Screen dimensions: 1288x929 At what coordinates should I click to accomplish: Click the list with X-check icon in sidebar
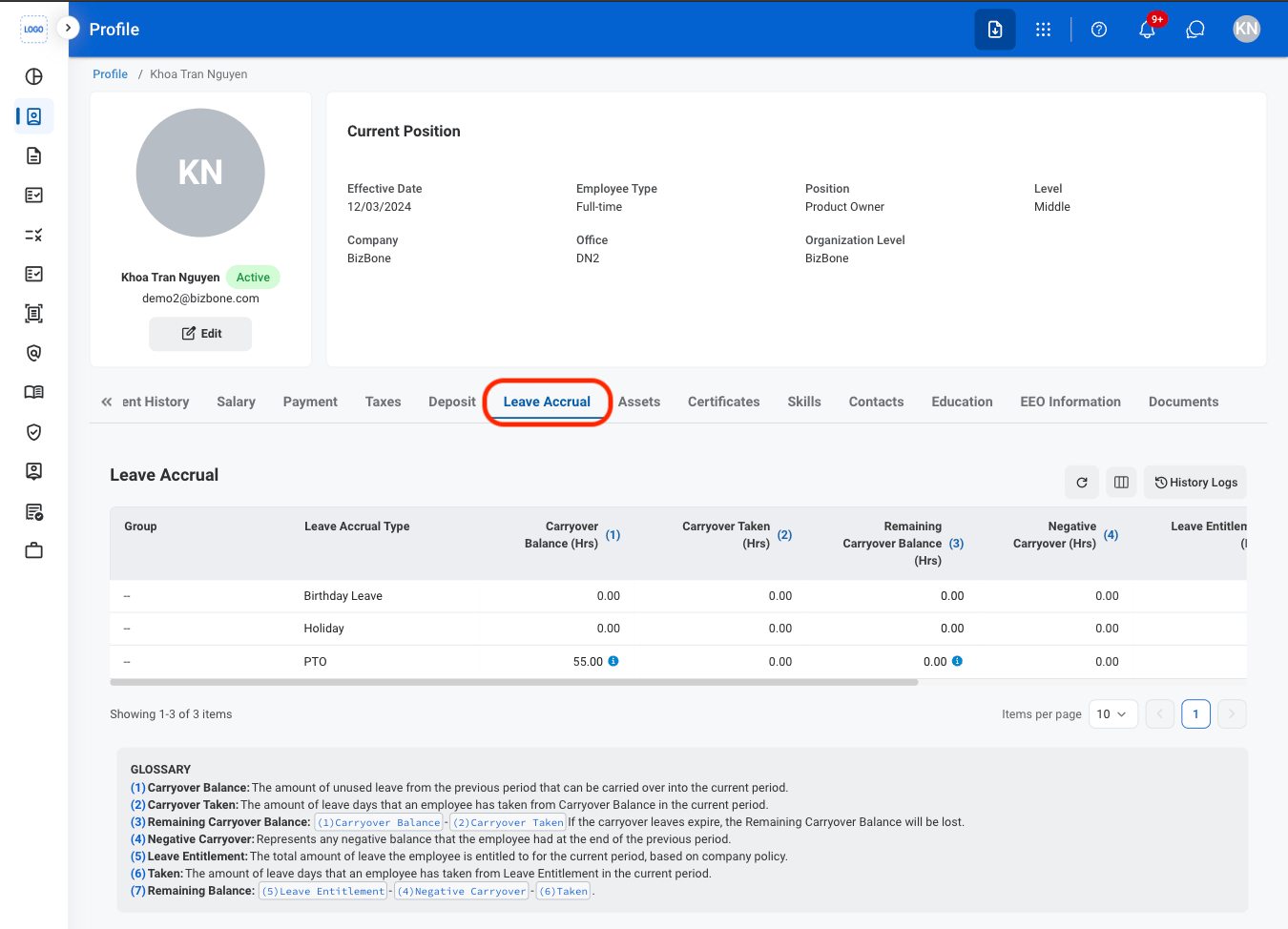coord(33,235)
